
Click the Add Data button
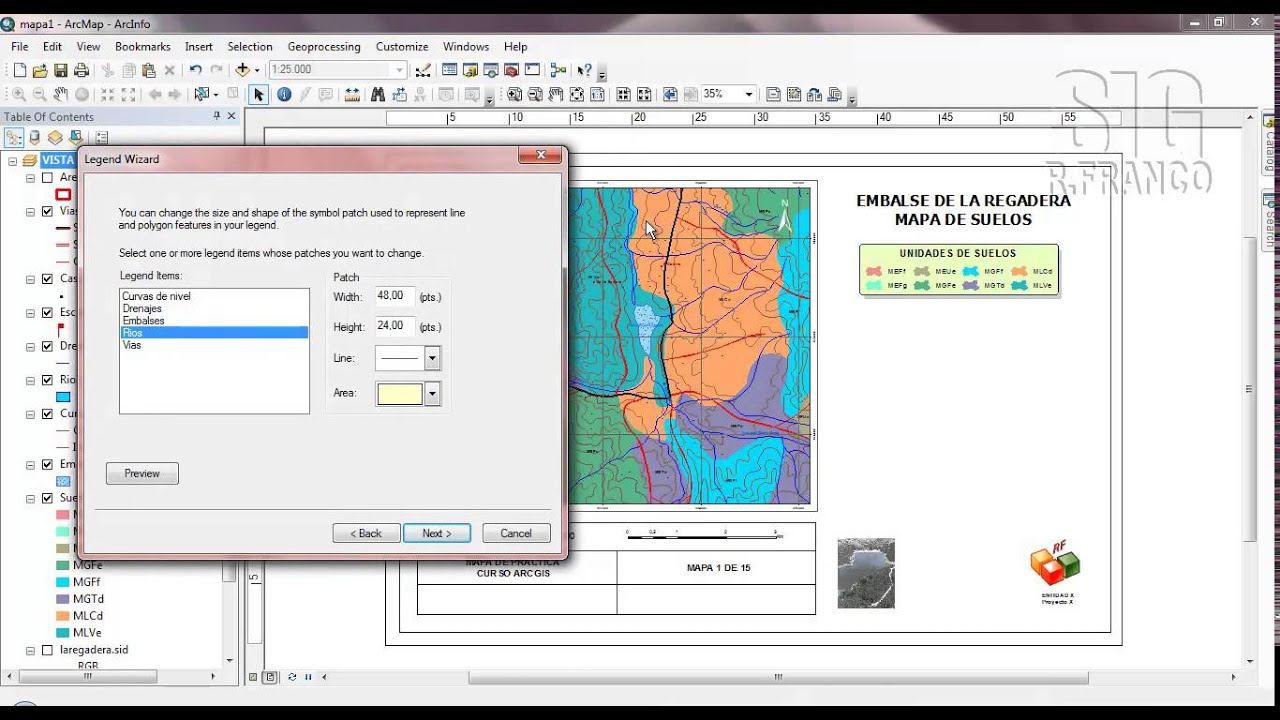[x=241, y=70]
